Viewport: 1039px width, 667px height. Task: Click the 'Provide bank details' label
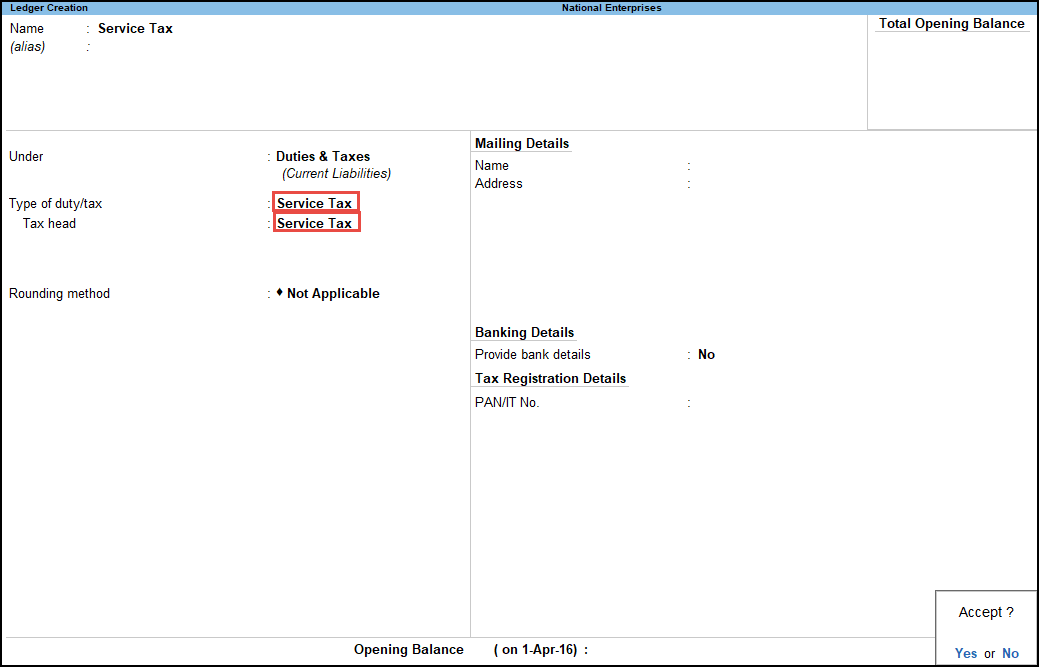click(533, 354)
